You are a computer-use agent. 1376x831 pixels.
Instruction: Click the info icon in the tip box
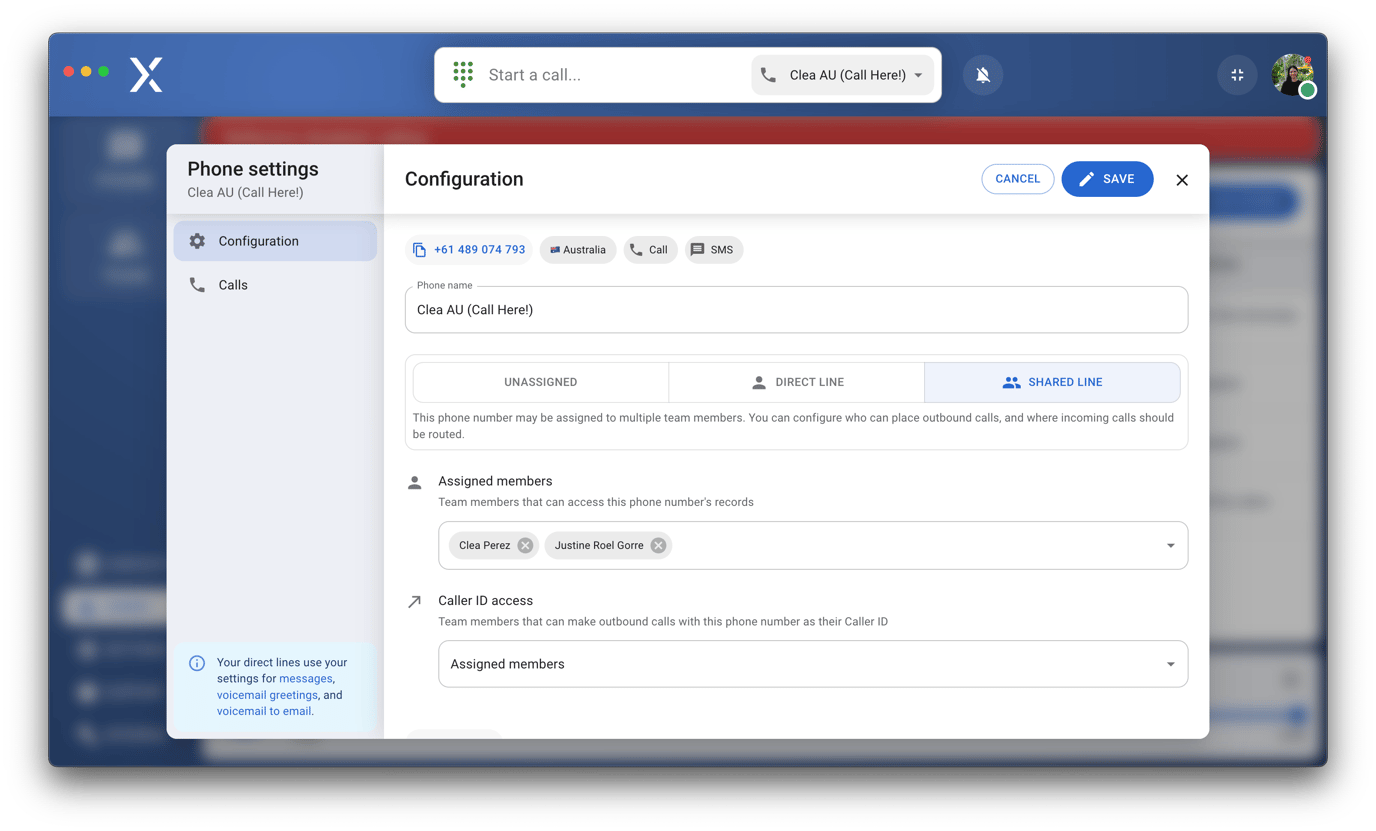click(197, 662)
